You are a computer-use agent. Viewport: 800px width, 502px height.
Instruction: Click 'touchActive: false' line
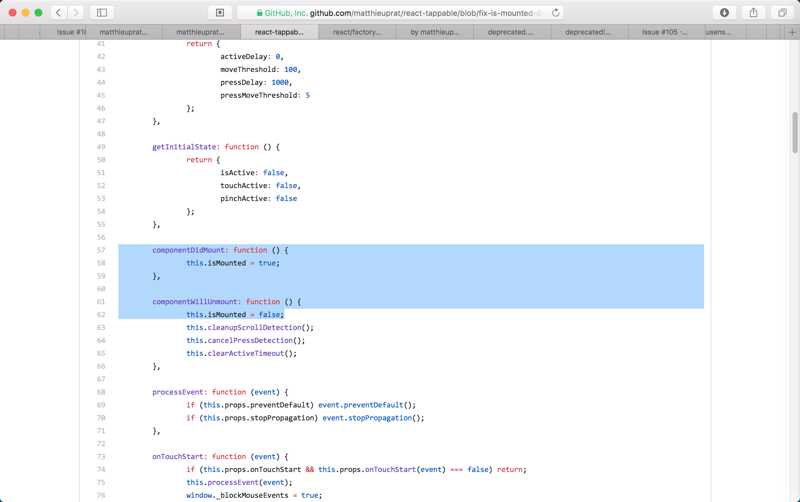point(261,186)
